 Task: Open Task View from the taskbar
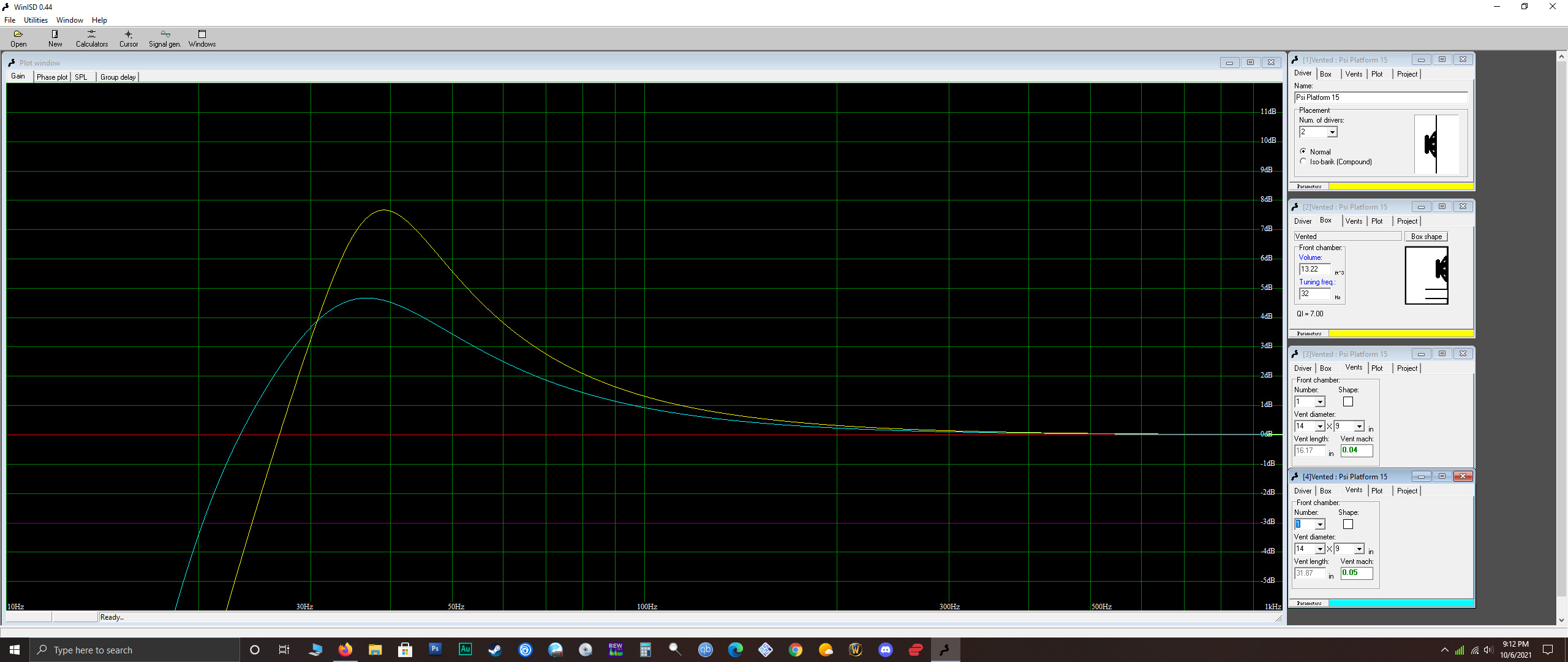pos(284,650)
